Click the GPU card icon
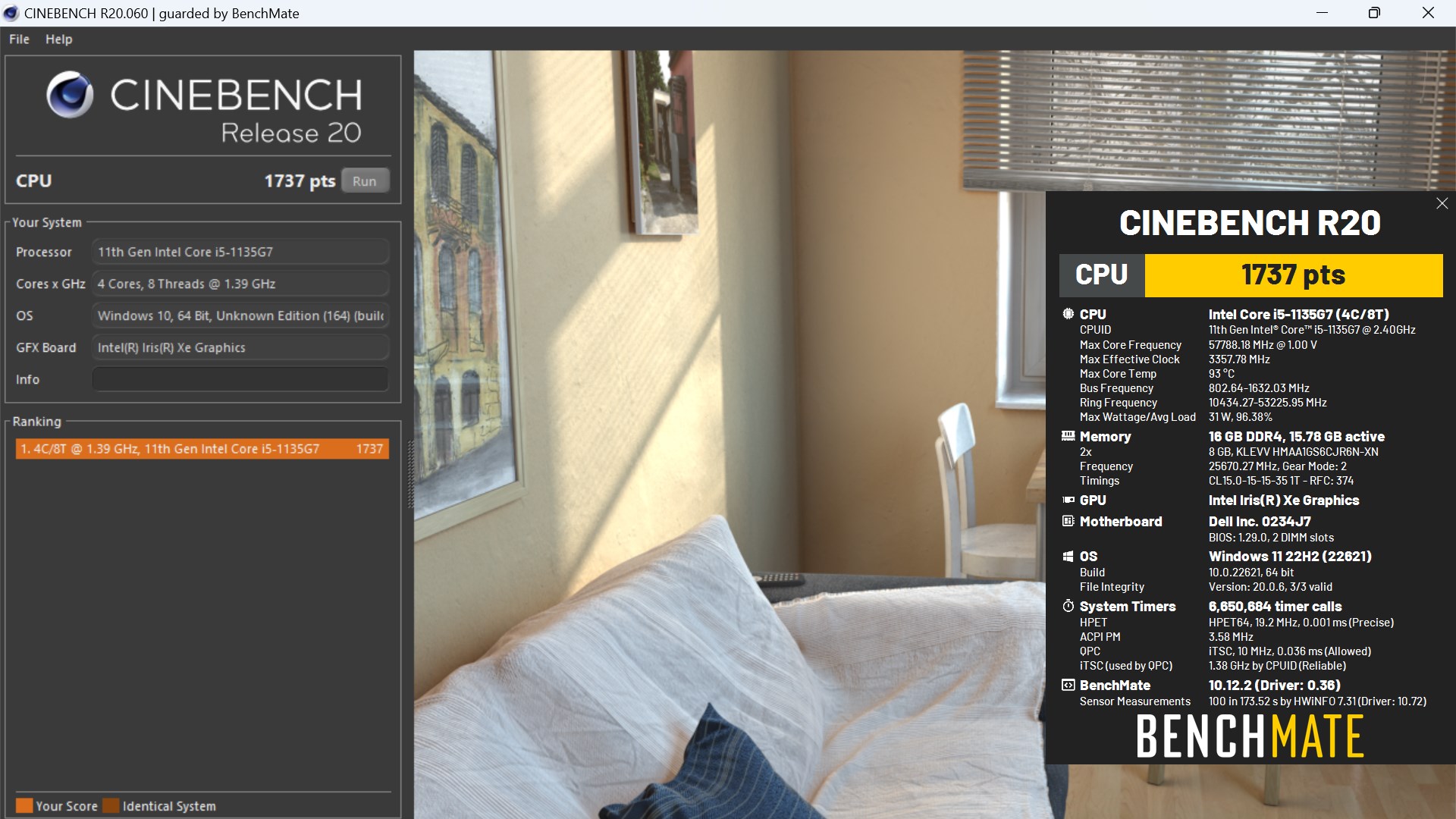1456x819 pixels. click(1068, 500)
